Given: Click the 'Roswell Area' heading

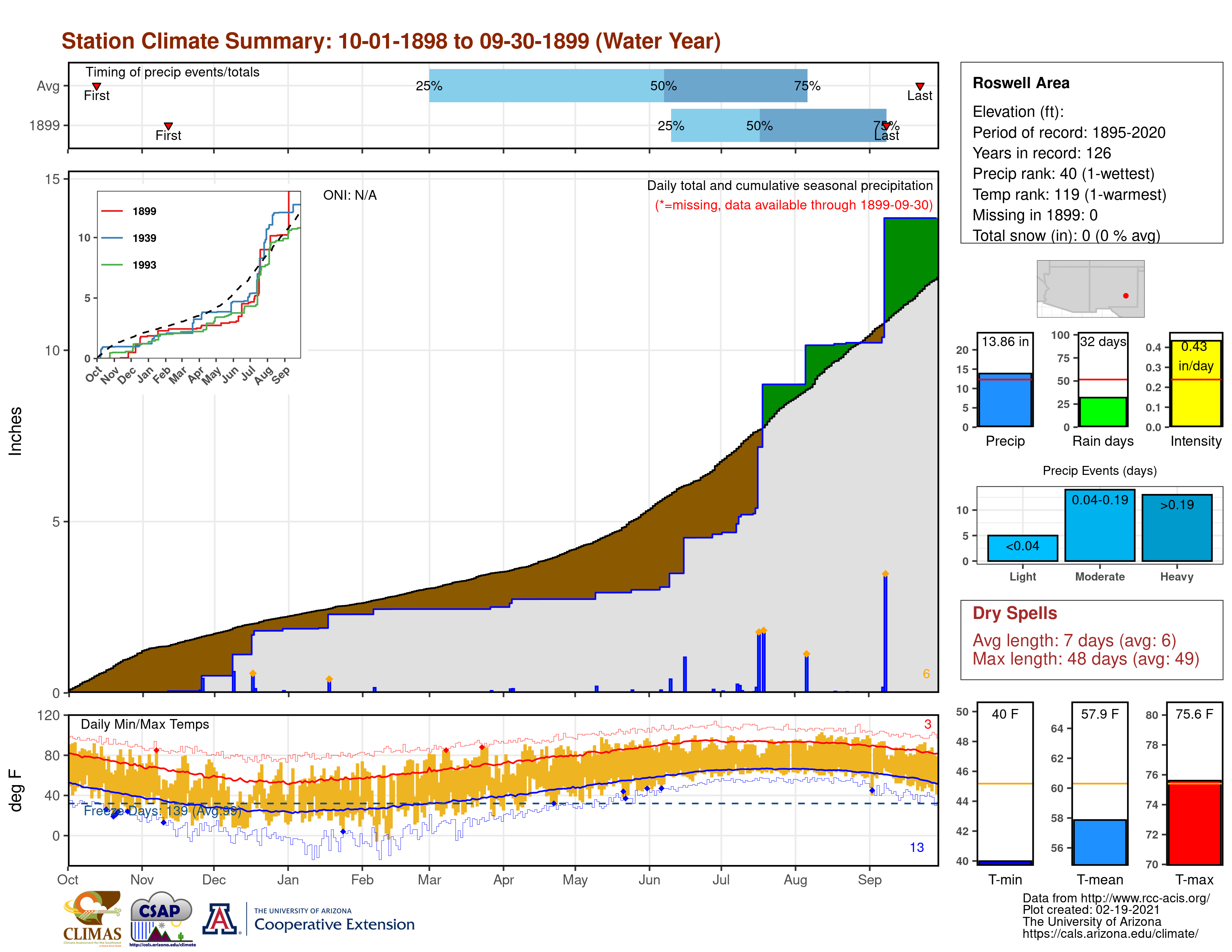Looking at the screenshot, I should point(1021,83).
